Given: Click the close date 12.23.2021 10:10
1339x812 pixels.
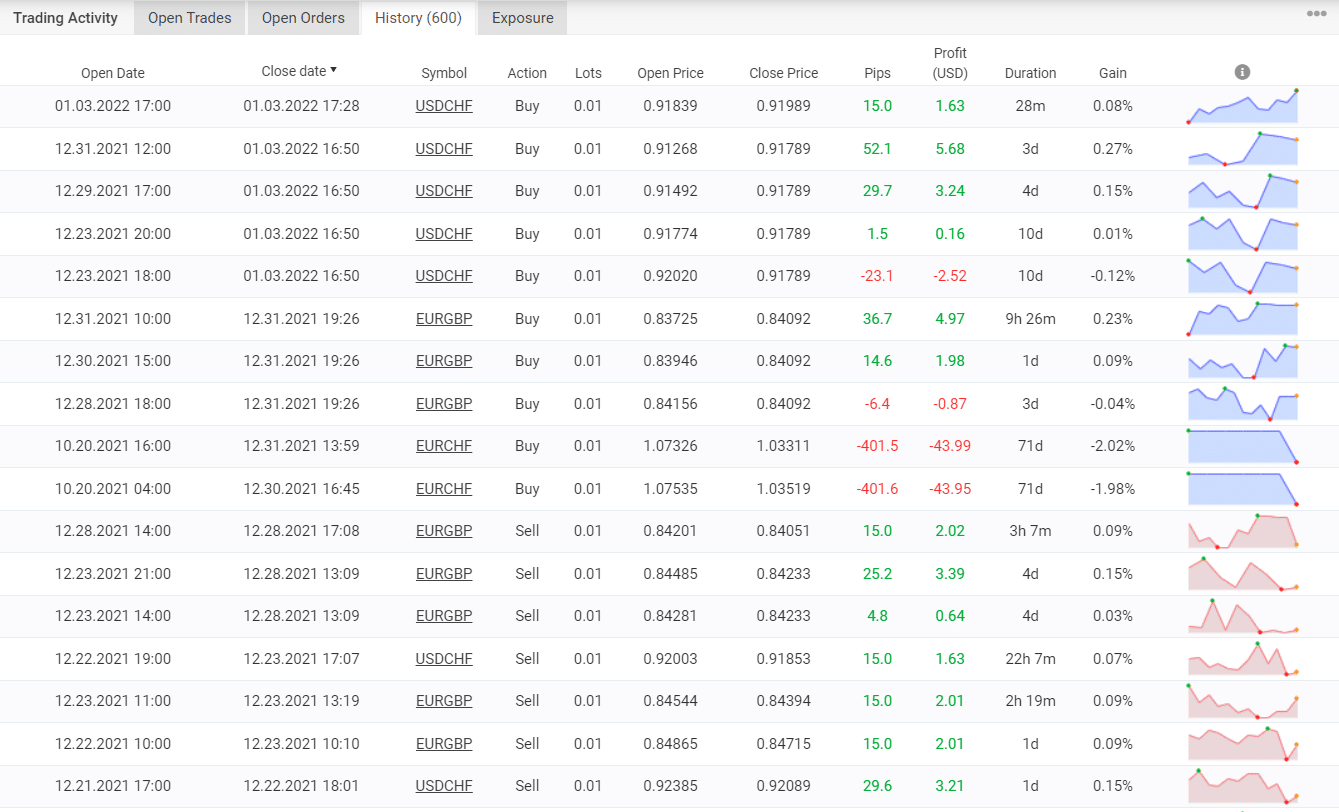Looking at the screenshot, I should (301, 744).
